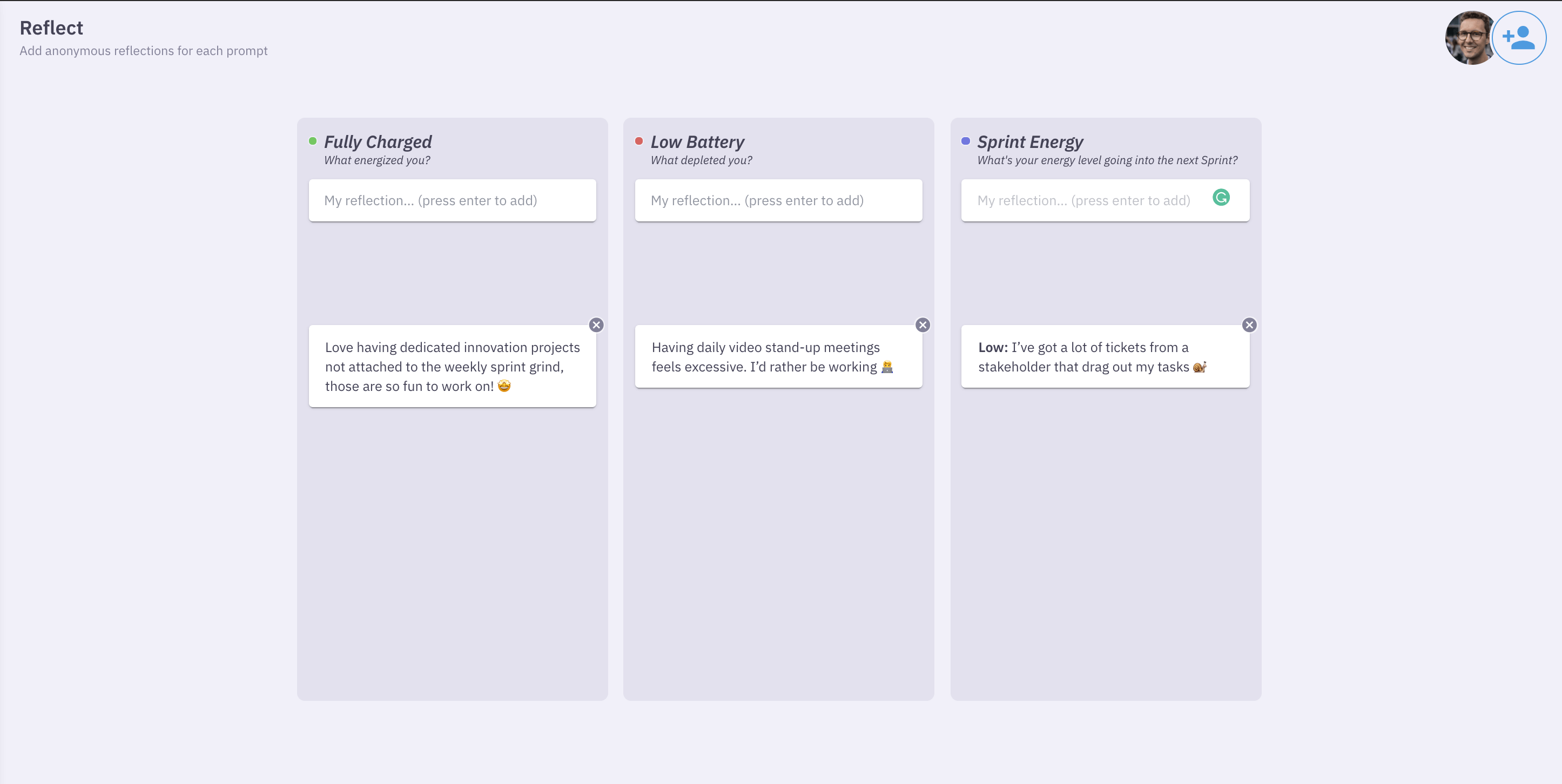Click the Fully Charged reflection input field
1562x784 pixels.
point(453,200)
